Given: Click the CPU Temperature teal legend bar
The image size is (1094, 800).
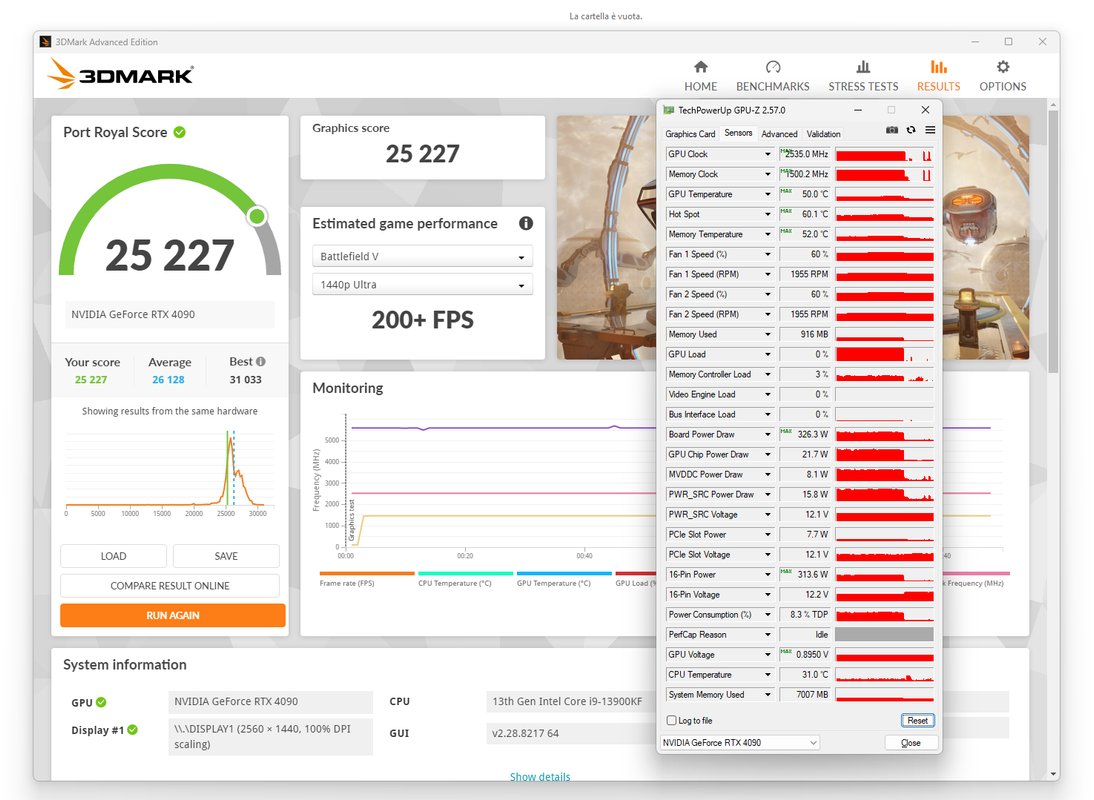Looking at the screenshot, I should coord(465,573).
